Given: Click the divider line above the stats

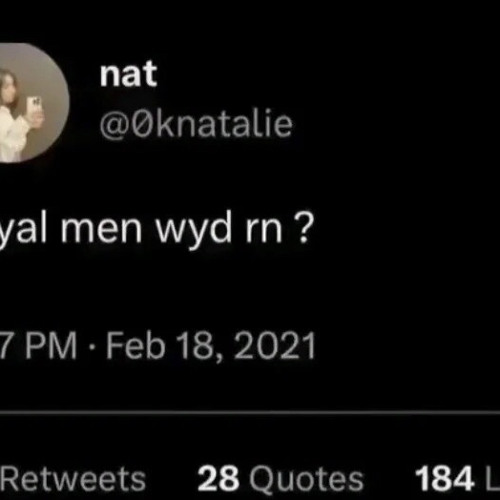Looking at the screenshot, I should pyautogui.click(x=250, y=413).
